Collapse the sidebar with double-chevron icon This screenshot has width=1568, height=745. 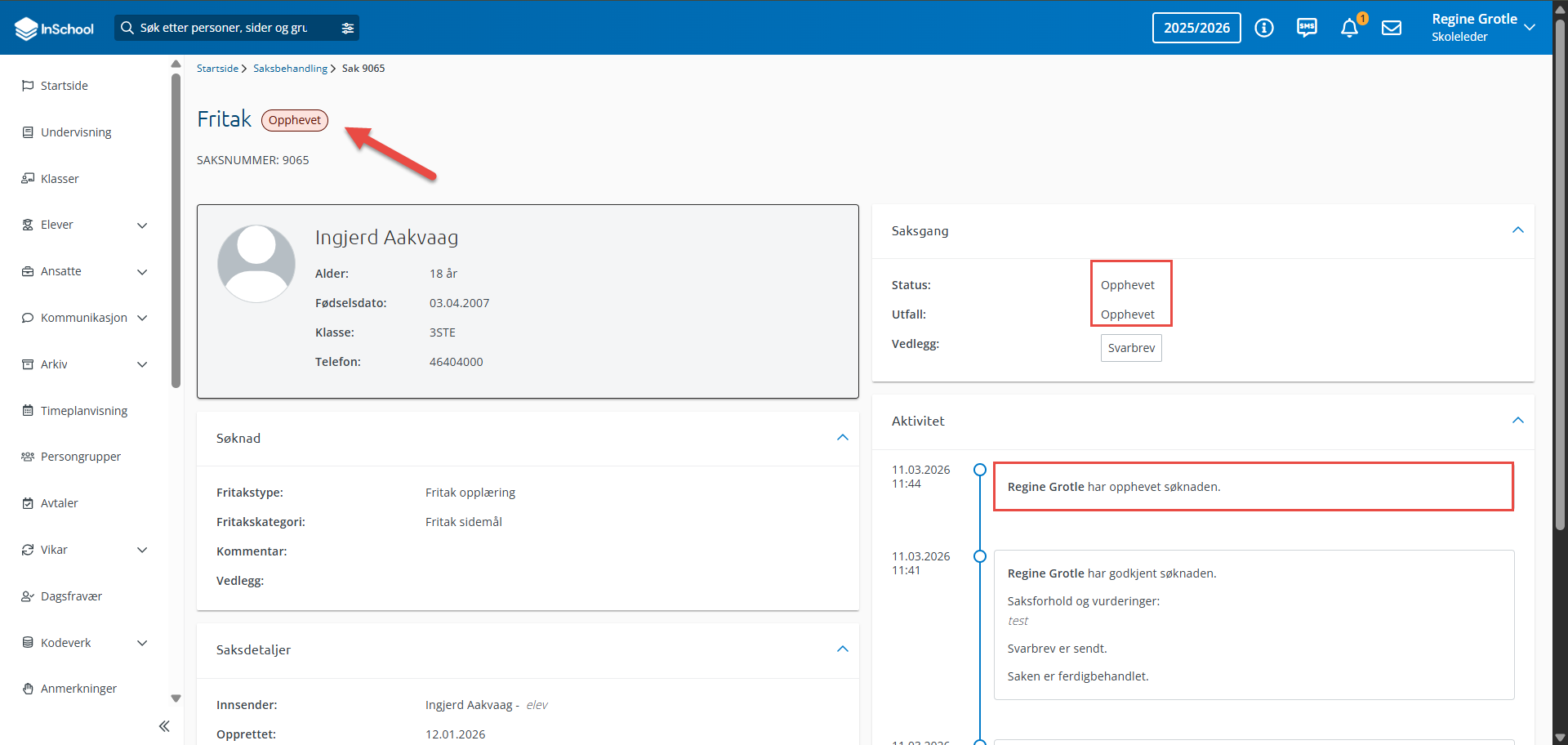click(x=164, y=726)
